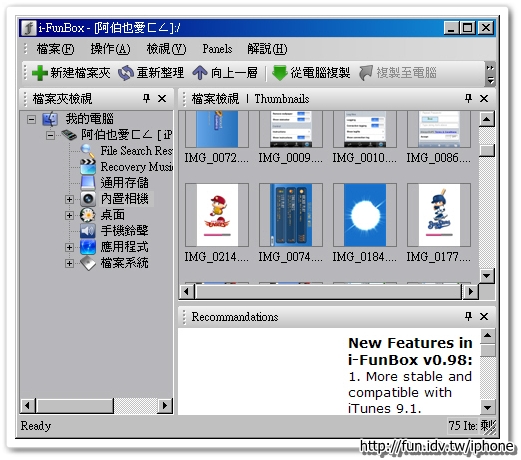521x460 pixels.
Task: Click thumbnails horizontal scroll right arrow
Action: click(470, 292)
